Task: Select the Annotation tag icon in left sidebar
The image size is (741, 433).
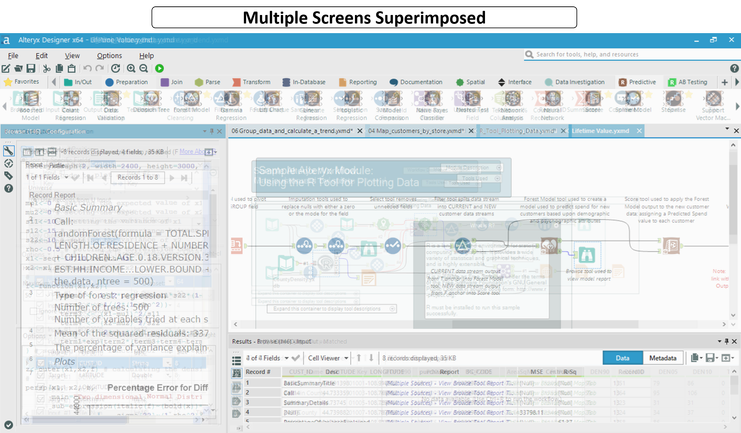Action: [x=9, y=176]
